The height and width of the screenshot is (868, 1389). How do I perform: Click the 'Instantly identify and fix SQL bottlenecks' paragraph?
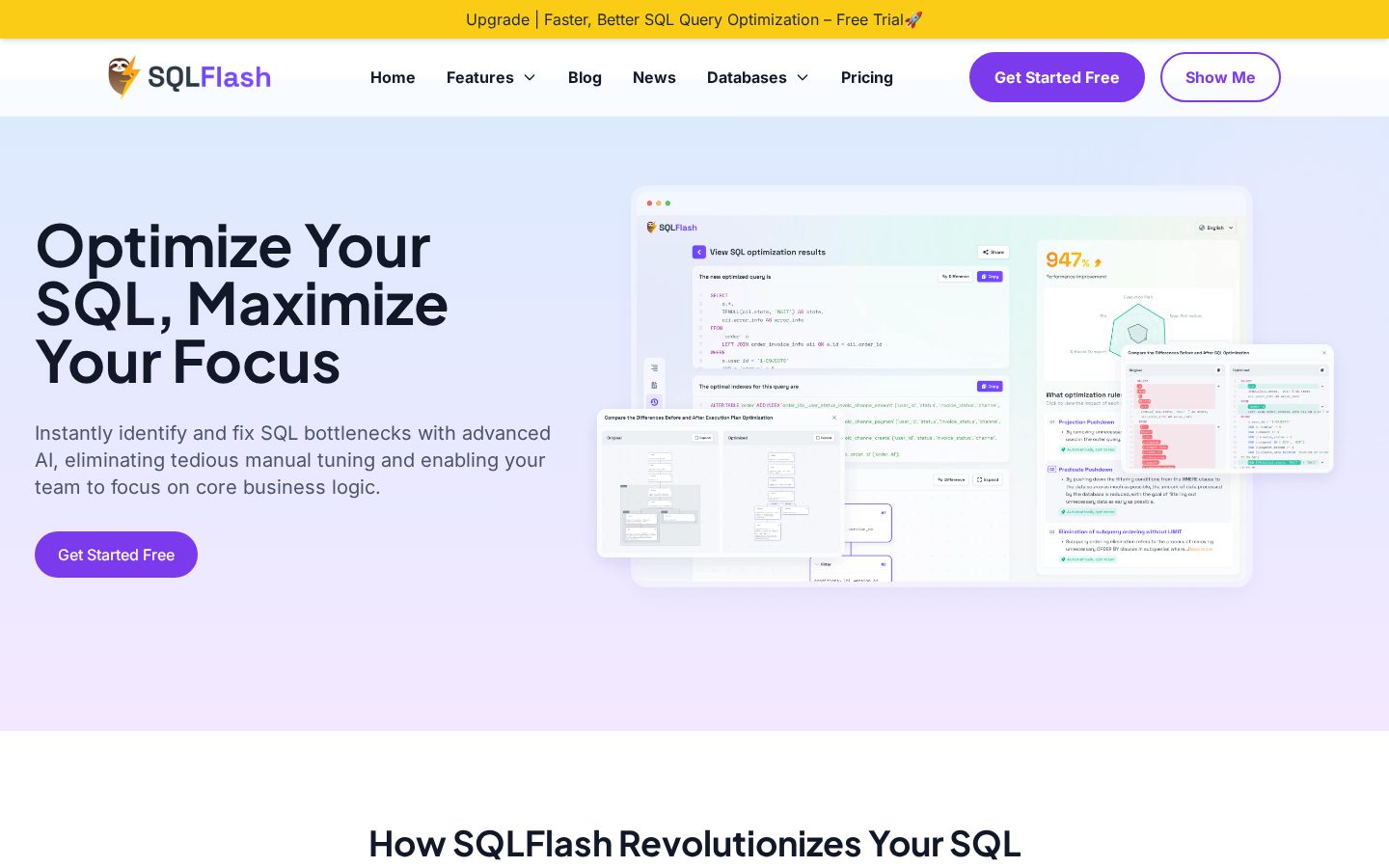(x=293, y=460)
